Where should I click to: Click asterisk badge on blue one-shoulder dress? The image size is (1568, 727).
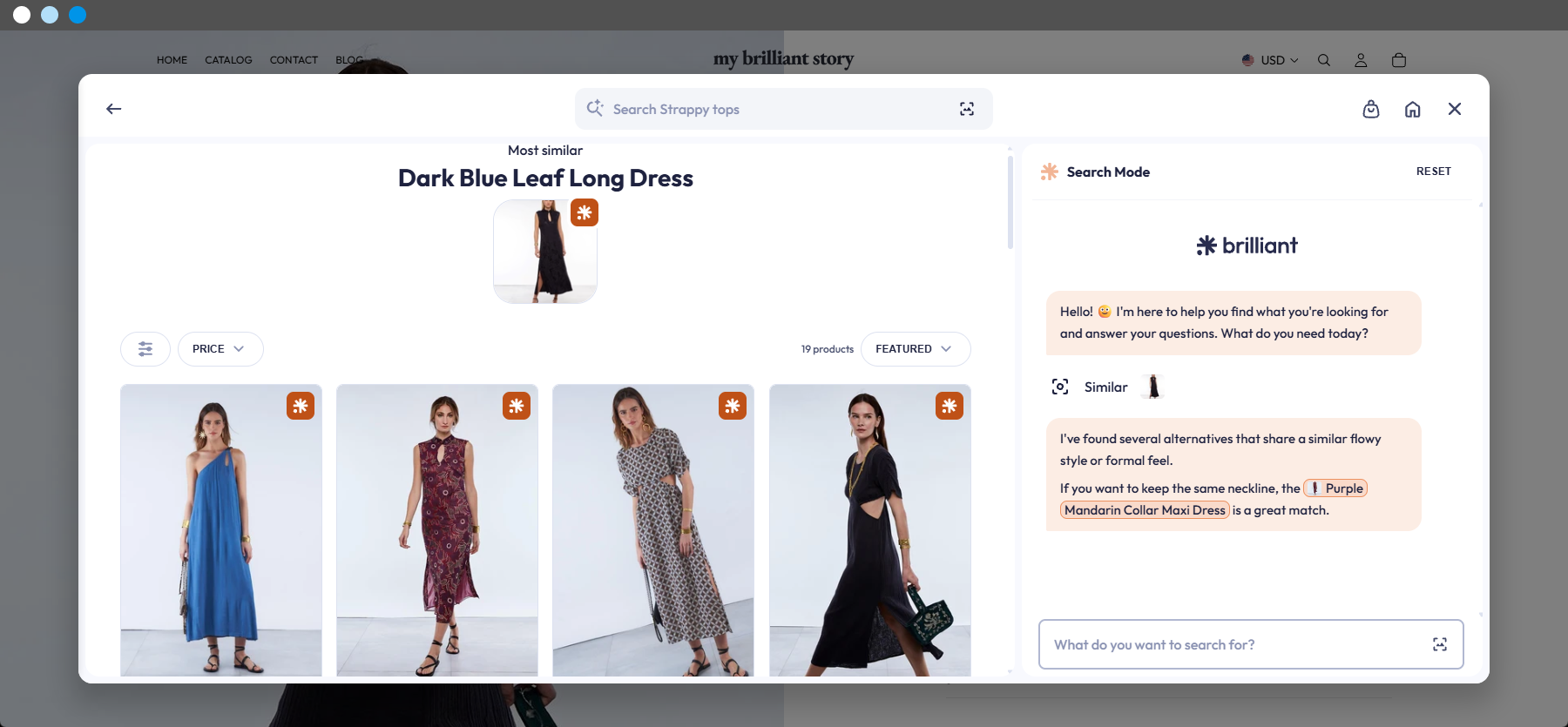click(x=301, y=406)
